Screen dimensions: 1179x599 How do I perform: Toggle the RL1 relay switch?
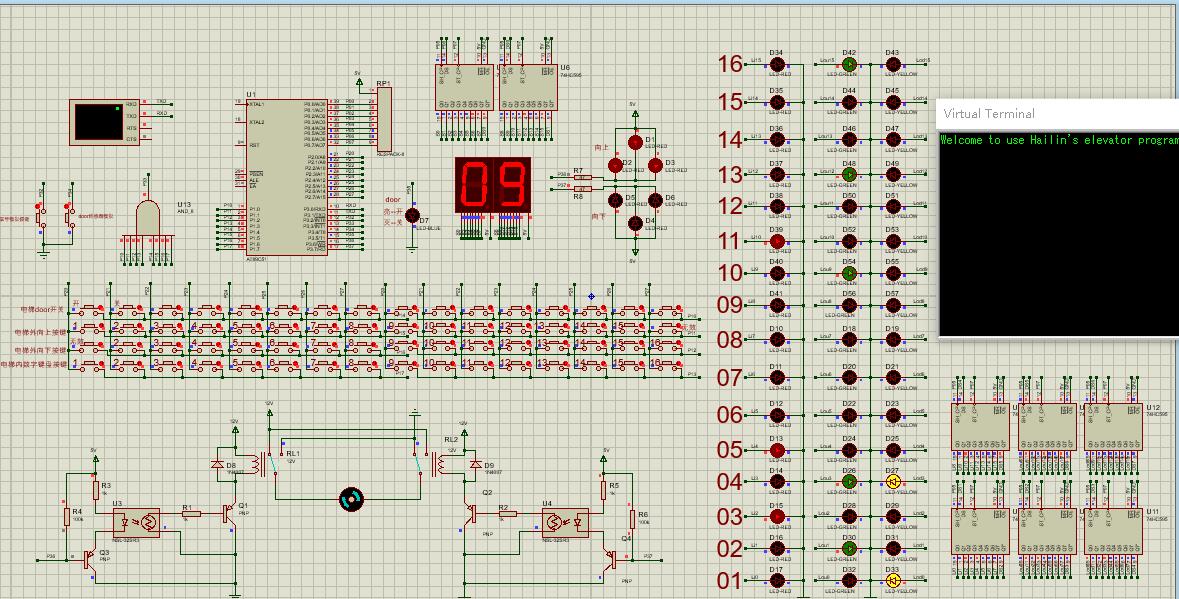click(x=266, y=463)
